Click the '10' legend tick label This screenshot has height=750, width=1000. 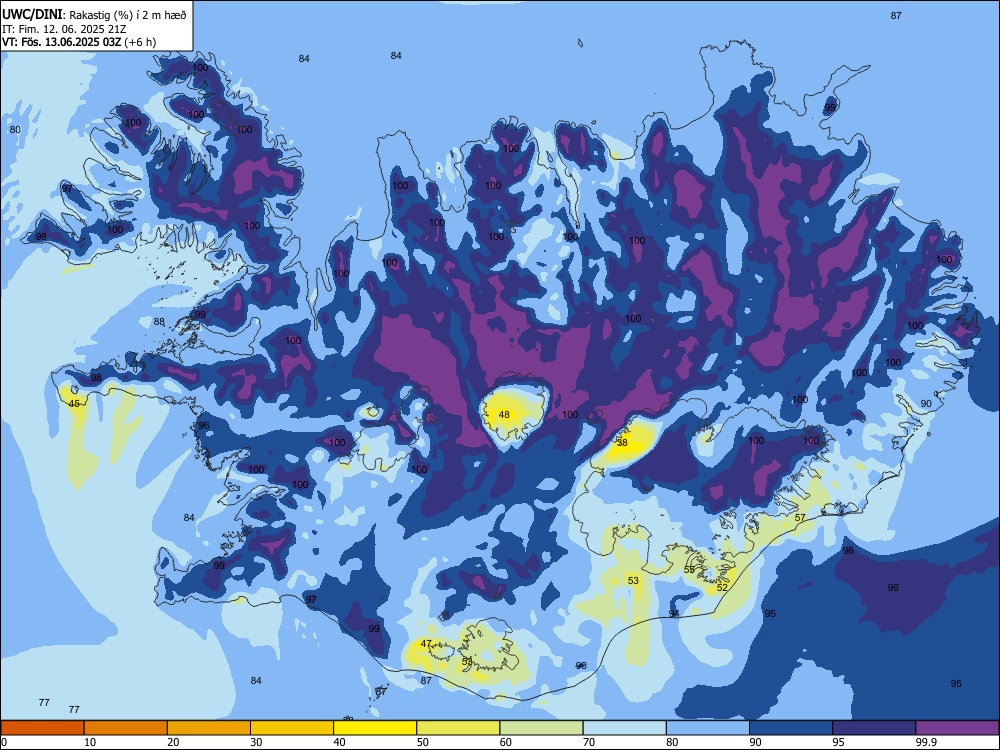click(x=90, y=742)
